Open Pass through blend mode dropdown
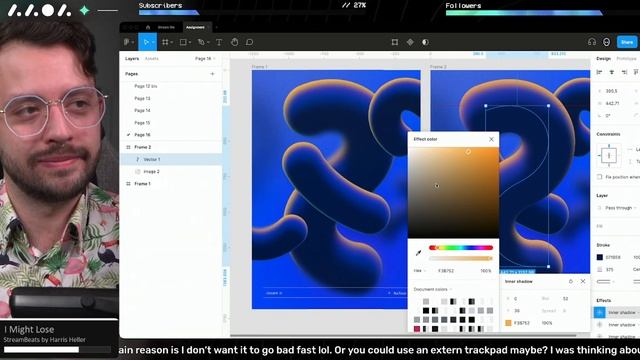The width and height of the screenshot is (640, 360). pos(620,208)
